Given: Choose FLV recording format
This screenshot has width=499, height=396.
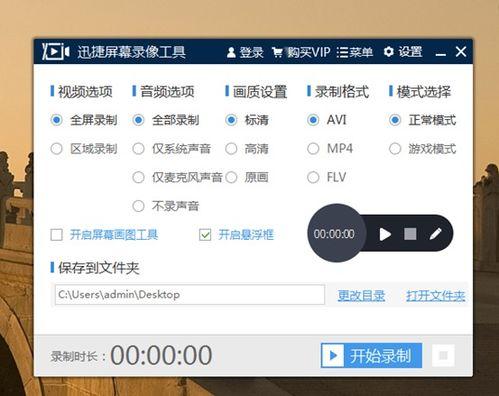Looking at the screenshot, I should click(327, 177).
